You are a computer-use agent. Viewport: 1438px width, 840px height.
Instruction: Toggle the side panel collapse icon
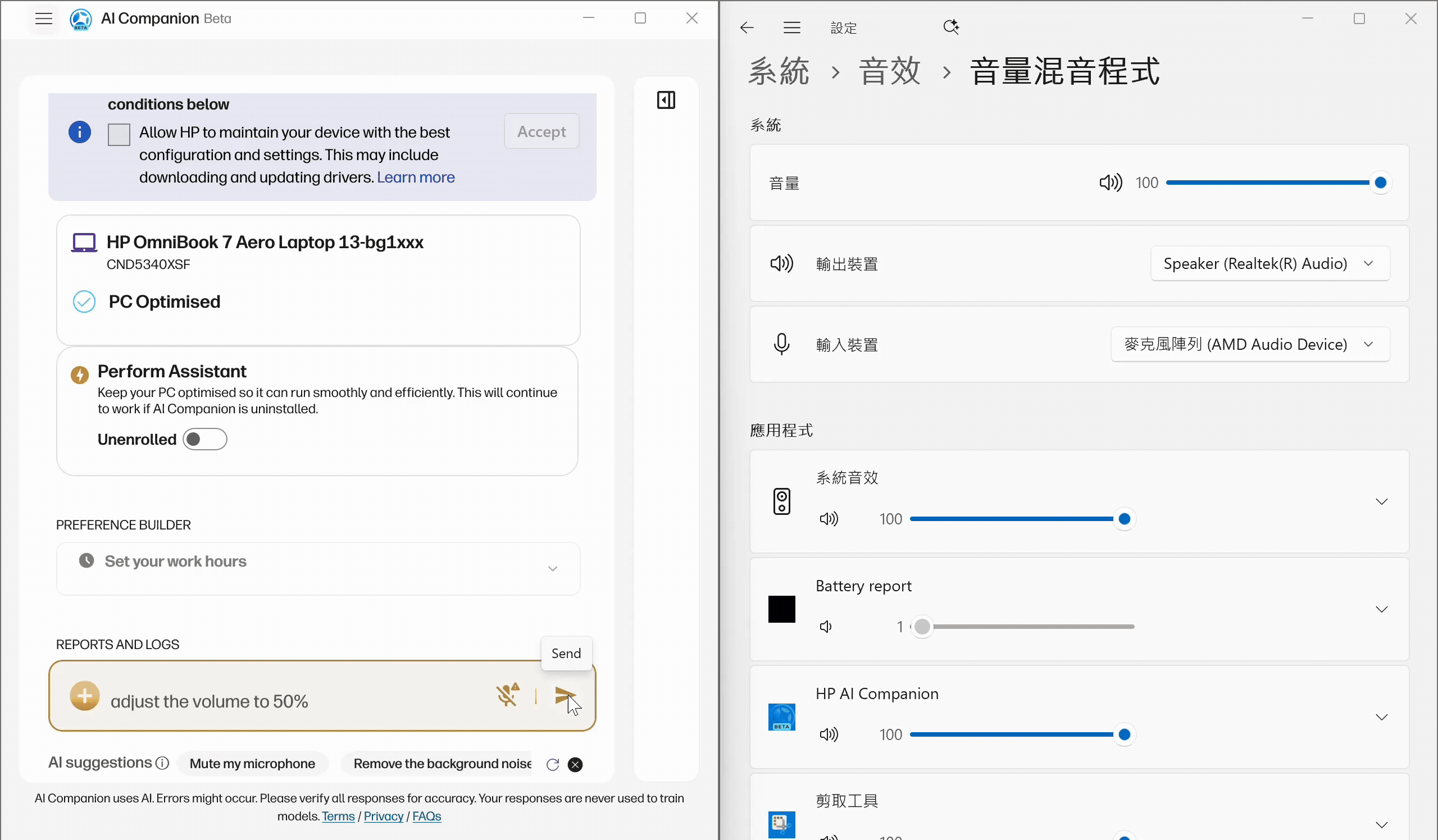(666, 101)
